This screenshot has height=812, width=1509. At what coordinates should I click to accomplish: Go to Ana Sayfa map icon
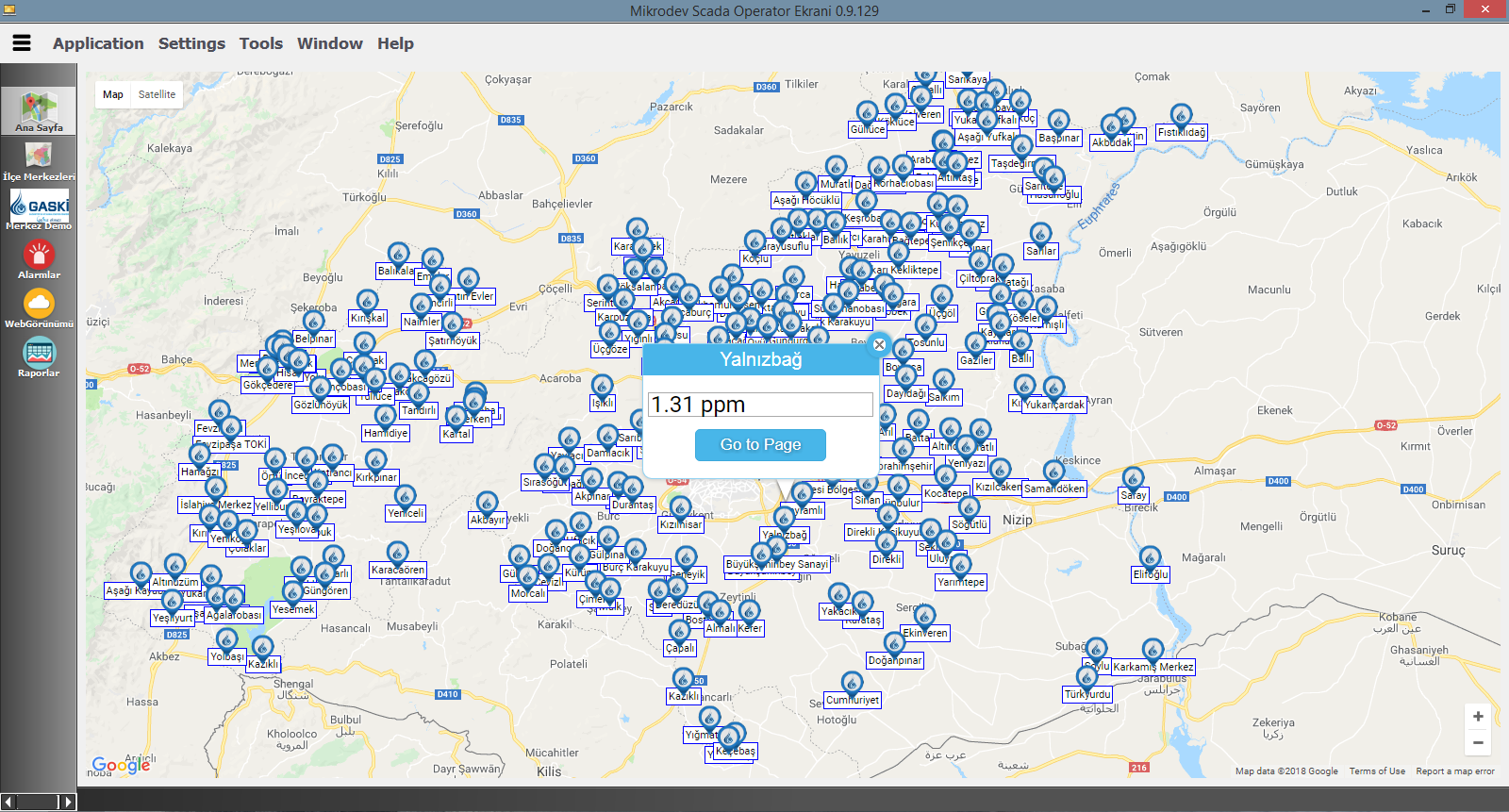tap(39, 111)
